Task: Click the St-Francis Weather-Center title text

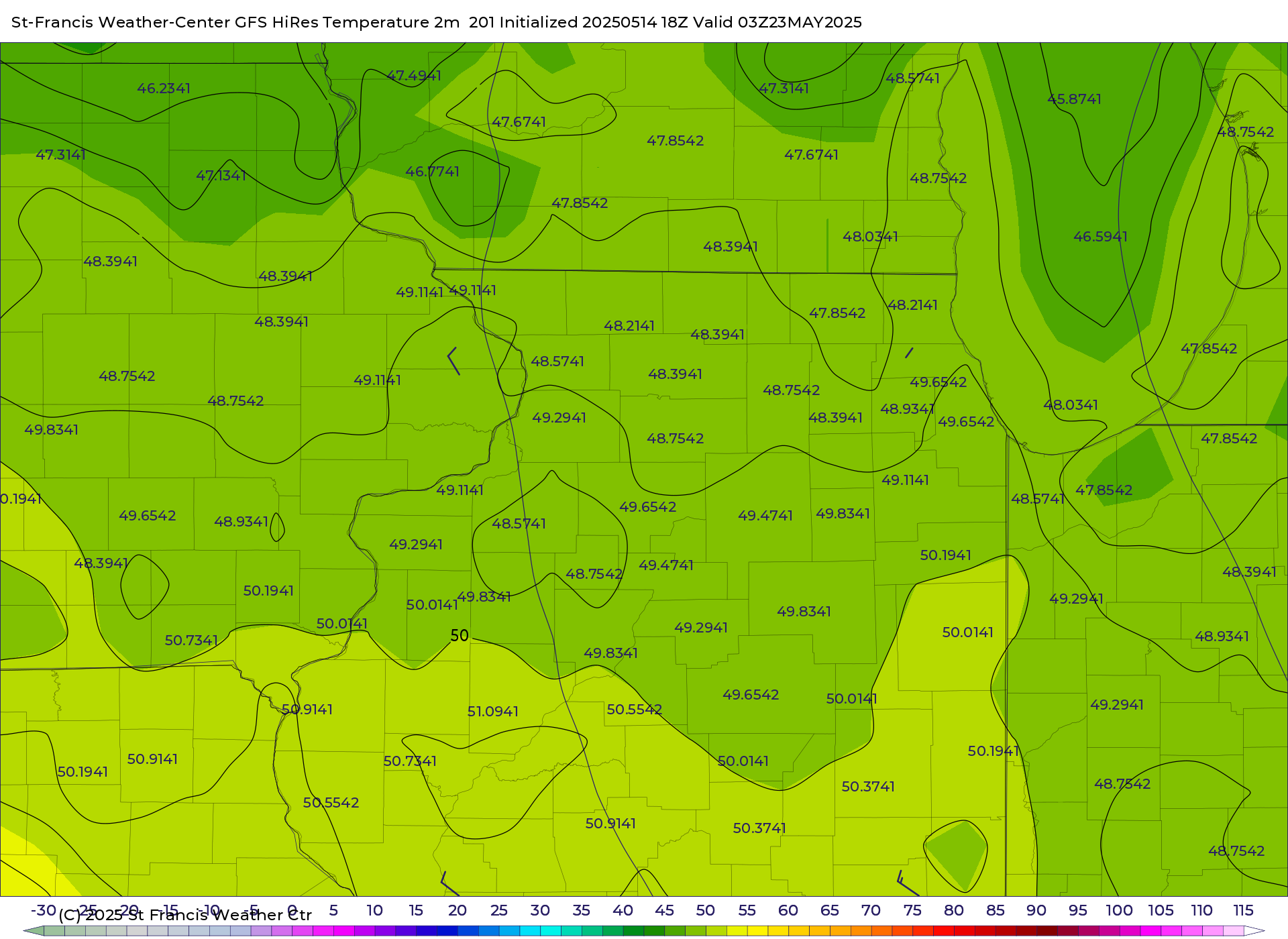Action: 121,22
